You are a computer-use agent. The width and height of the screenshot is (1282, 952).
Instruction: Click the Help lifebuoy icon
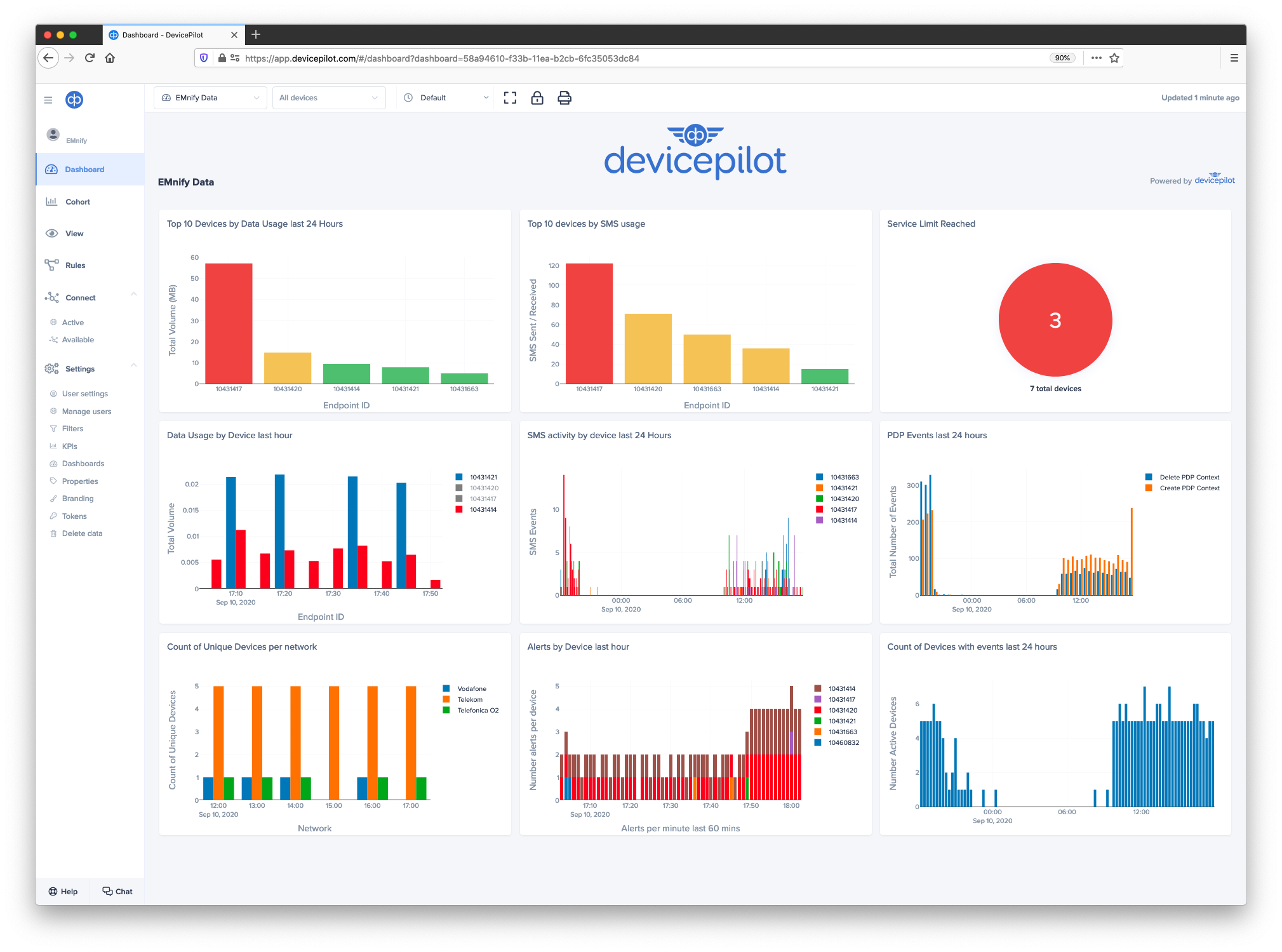coord(53,892)
